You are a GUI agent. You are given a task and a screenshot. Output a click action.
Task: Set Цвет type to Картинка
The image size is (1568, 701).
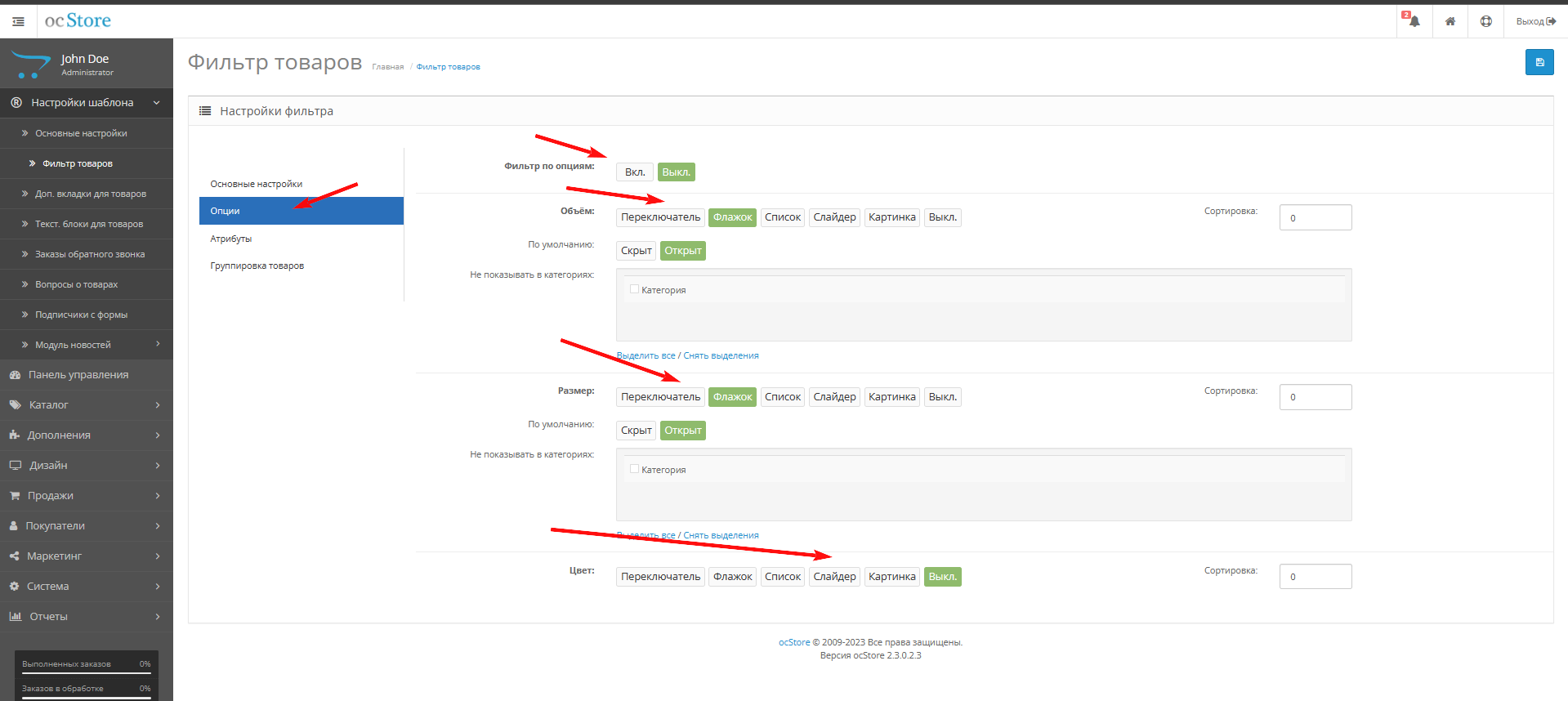pyautogui.click(x=892, y=577)
